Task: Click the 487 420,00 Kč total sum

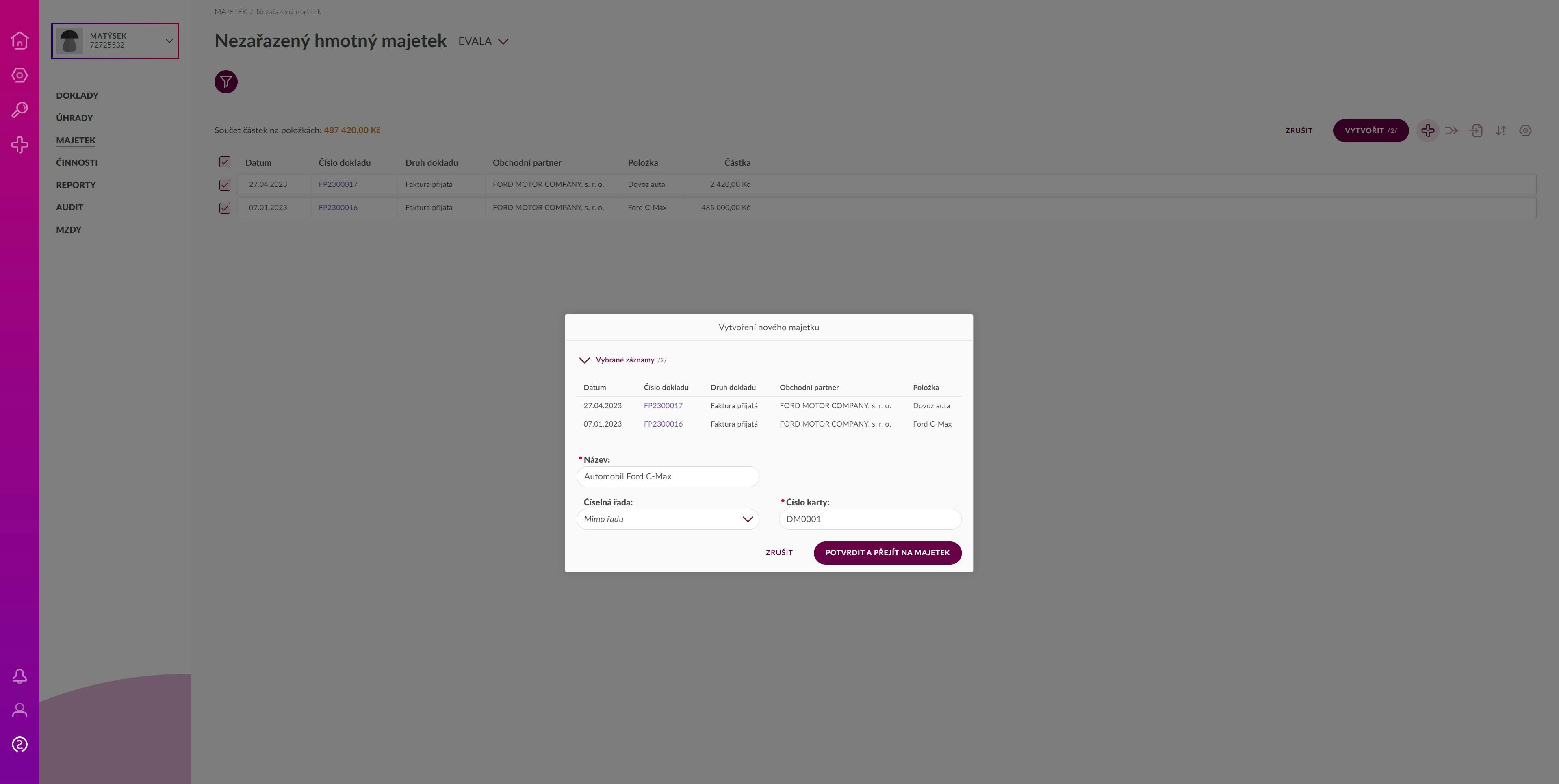Action: pos(351,130)
